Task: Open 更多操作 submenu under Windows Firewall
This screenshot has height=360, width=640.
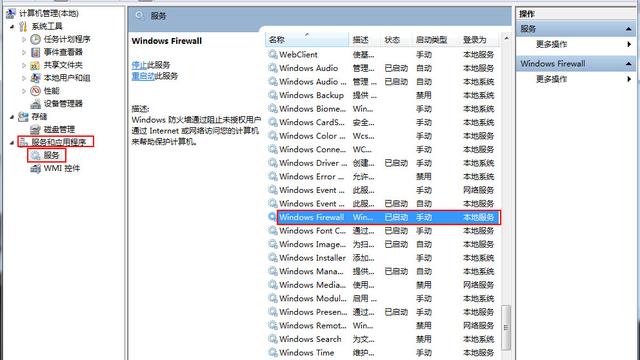Action: (x=576, y=79)
